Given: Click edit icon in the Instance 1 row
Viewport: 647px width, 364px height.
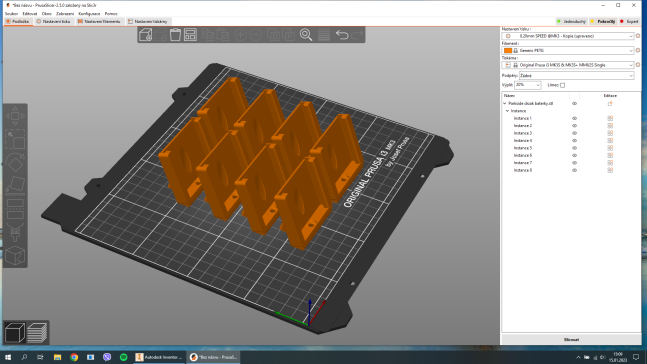Looking at the screenshot, I should (x=610, y=118).
